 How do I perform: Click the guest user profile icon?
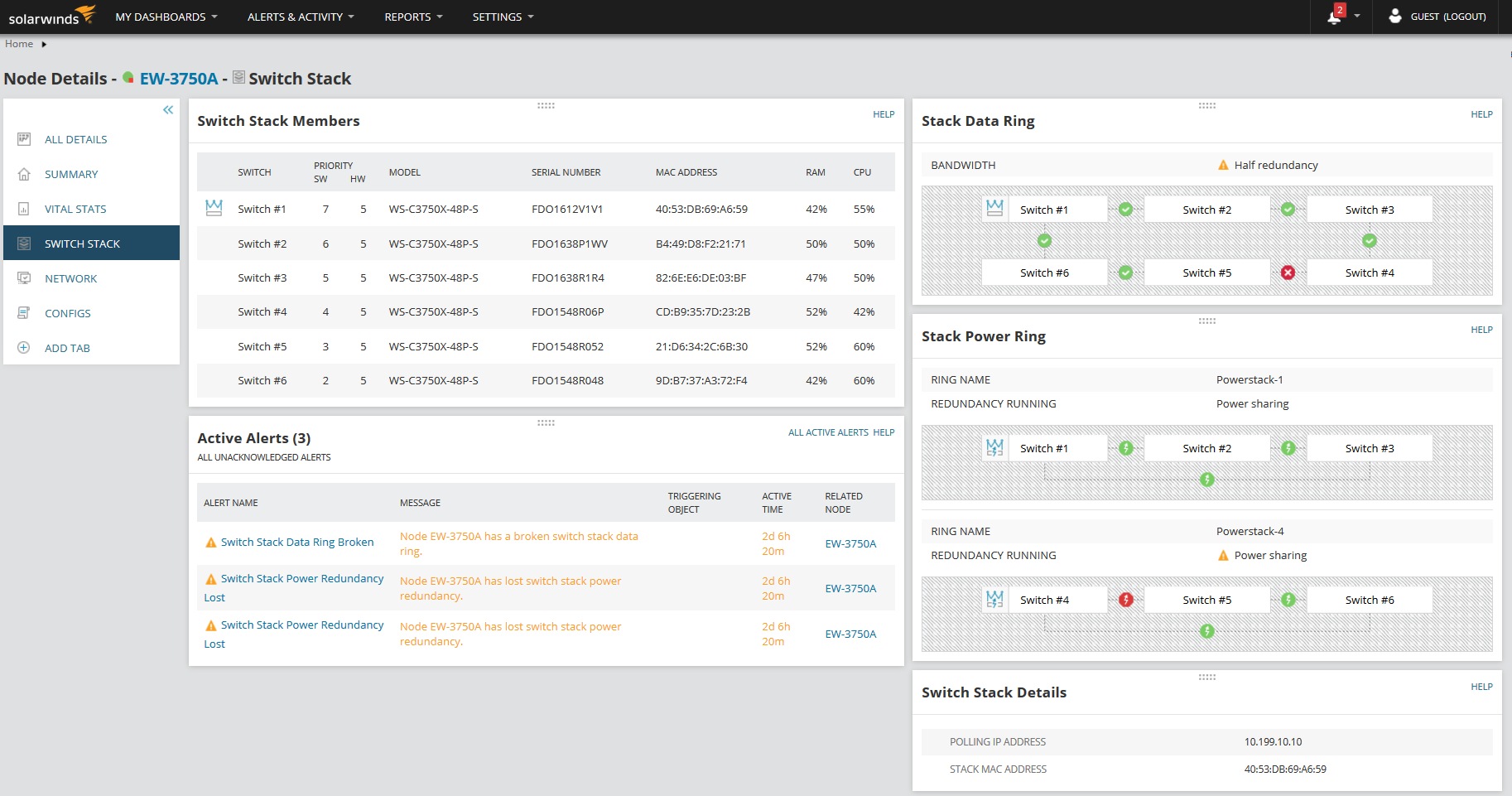(1395, 16)
